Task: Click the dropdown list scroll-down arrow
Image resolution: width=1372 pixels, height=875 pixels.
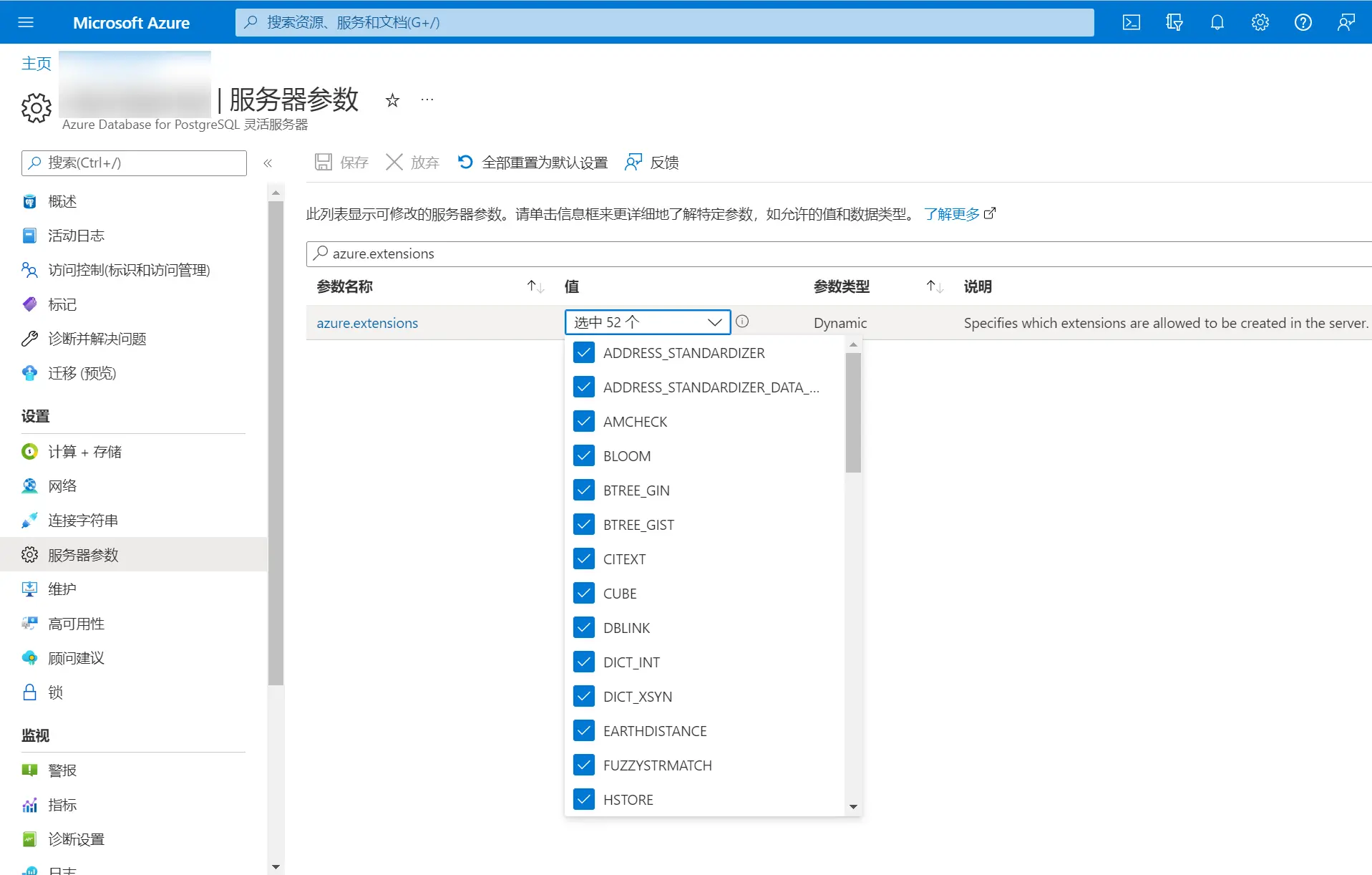Action: click(853, 807)
